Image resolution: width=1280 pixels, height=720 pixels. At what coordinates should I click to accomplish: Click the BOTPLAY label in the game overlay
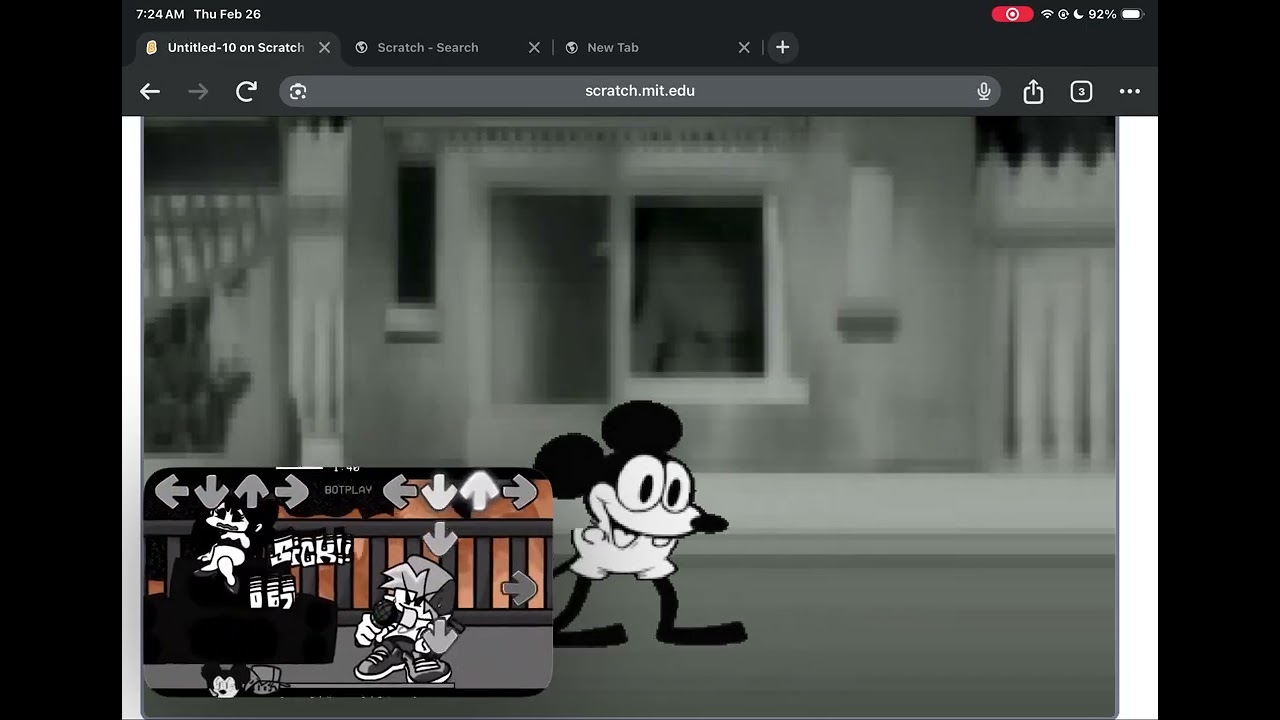point(348,490)
